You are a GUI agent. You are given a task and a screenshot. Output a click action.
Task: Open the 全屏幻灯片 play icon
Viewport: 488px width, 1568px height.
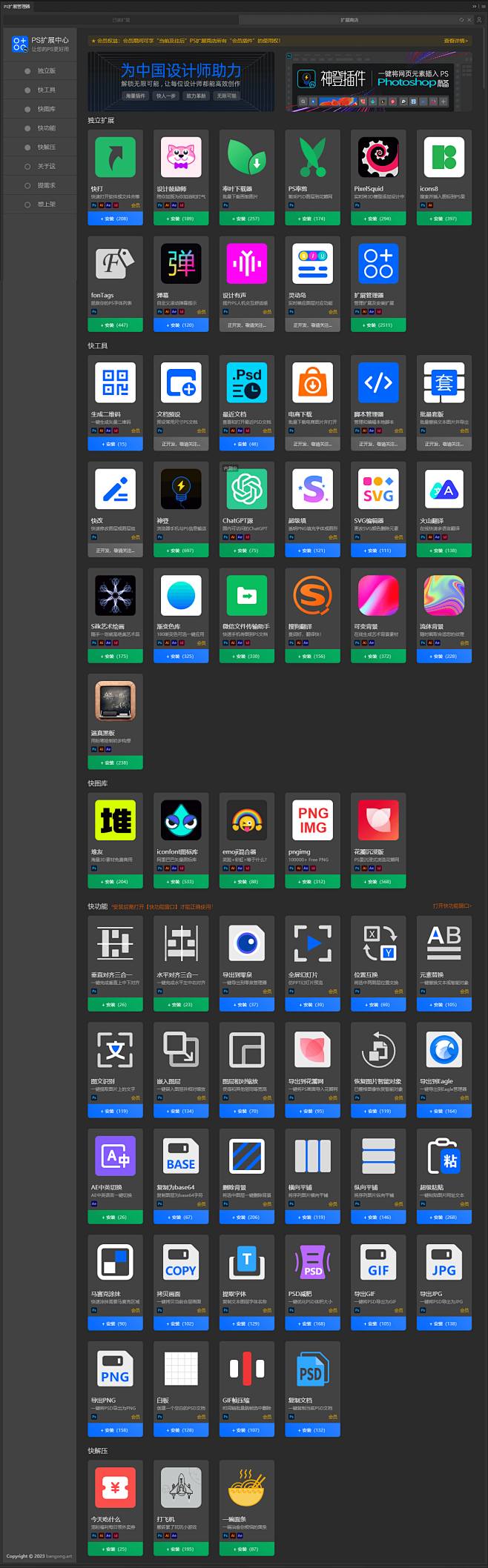(x=313, y=943)
